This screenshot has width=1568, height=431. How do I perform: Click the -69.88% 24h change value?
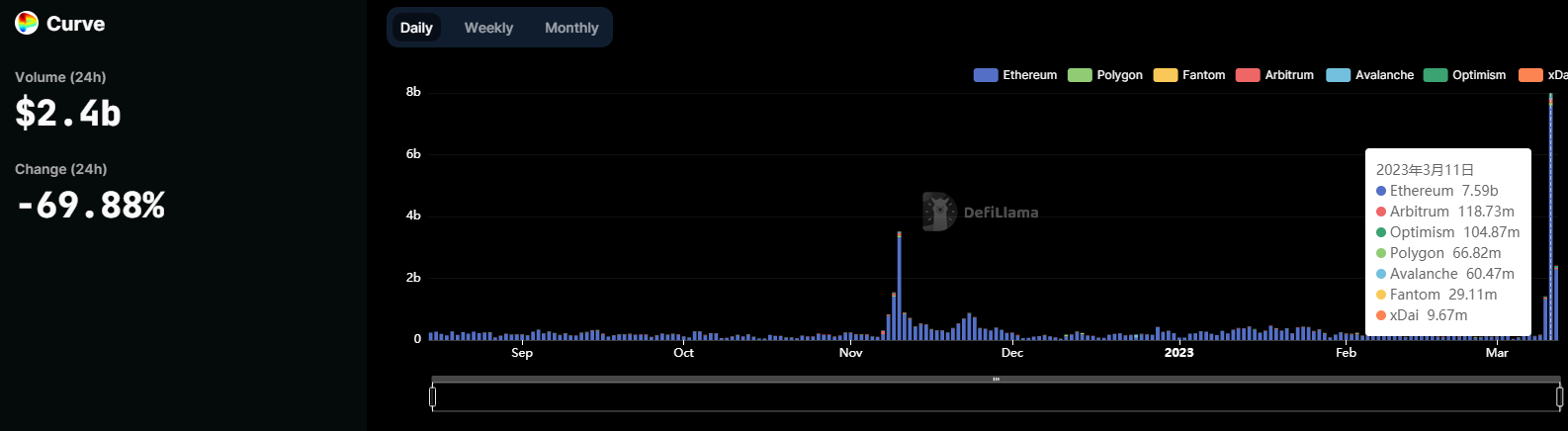91,206
